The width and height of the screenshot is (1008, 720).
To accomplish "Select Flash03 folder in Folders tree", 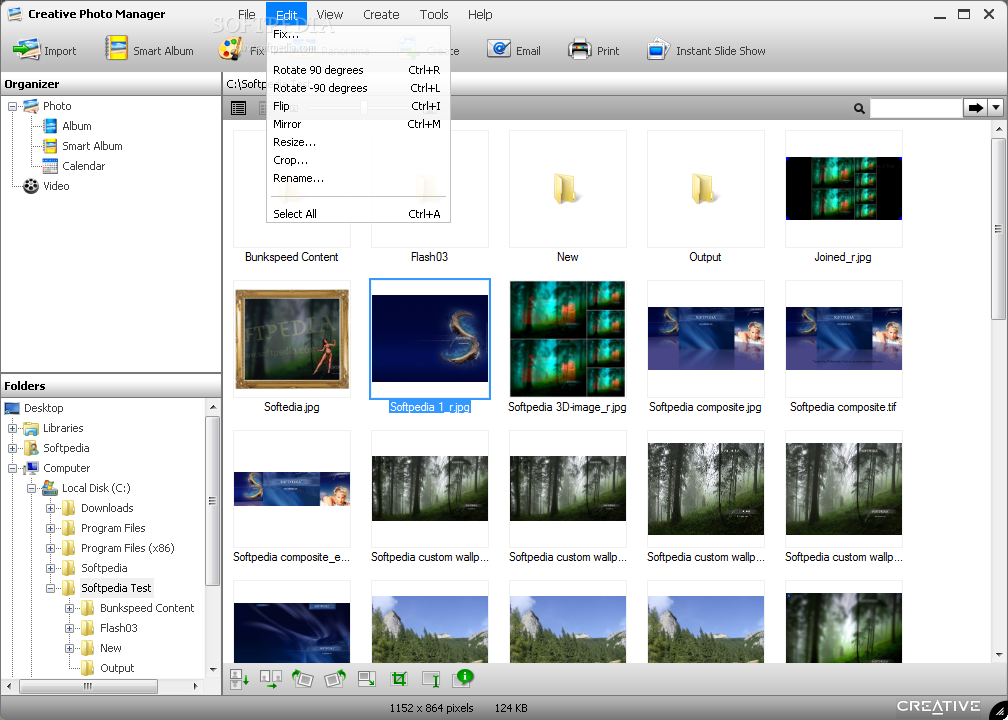I will (x=119, y=628).
